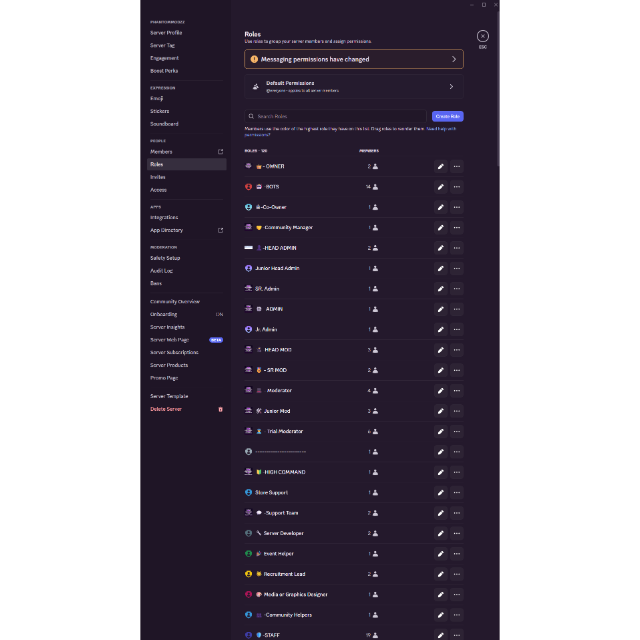
Task: Click the Search Roles input field
Action: pyautogui.click(x=336, y=116)
